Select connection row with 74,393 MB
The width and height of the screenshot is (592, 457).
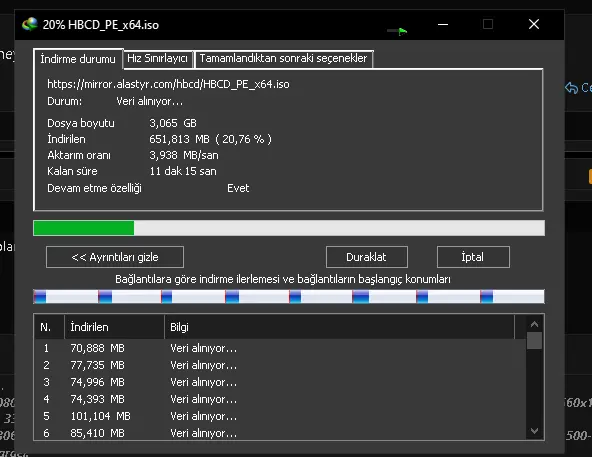(x=280, y=399)
